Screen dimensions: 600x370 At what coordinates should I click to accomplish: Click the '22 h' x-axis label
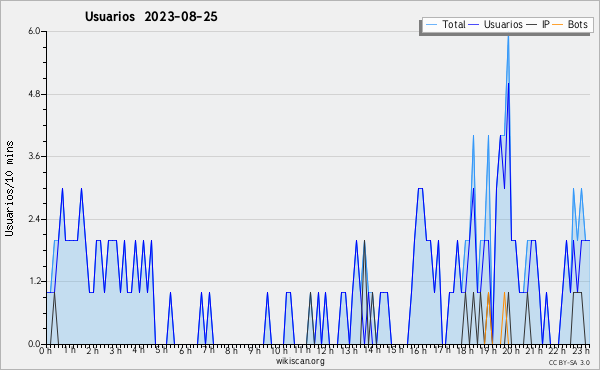557,351
